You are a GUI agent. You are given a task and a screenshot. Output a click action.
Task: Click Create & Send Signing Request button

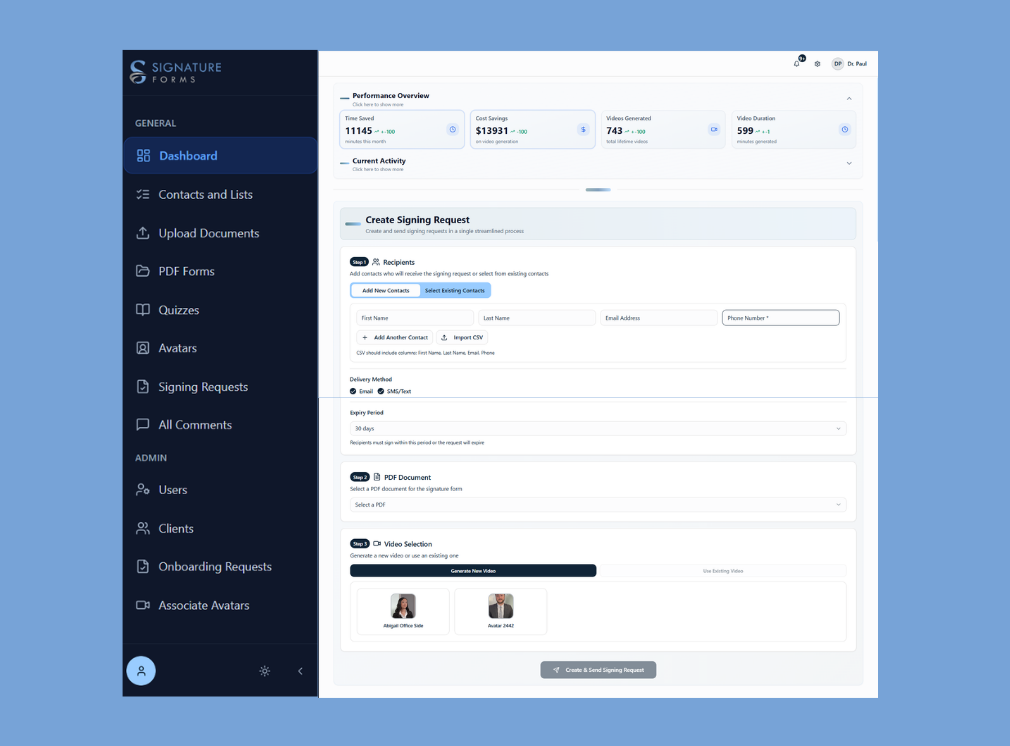(x=598, y=669)
